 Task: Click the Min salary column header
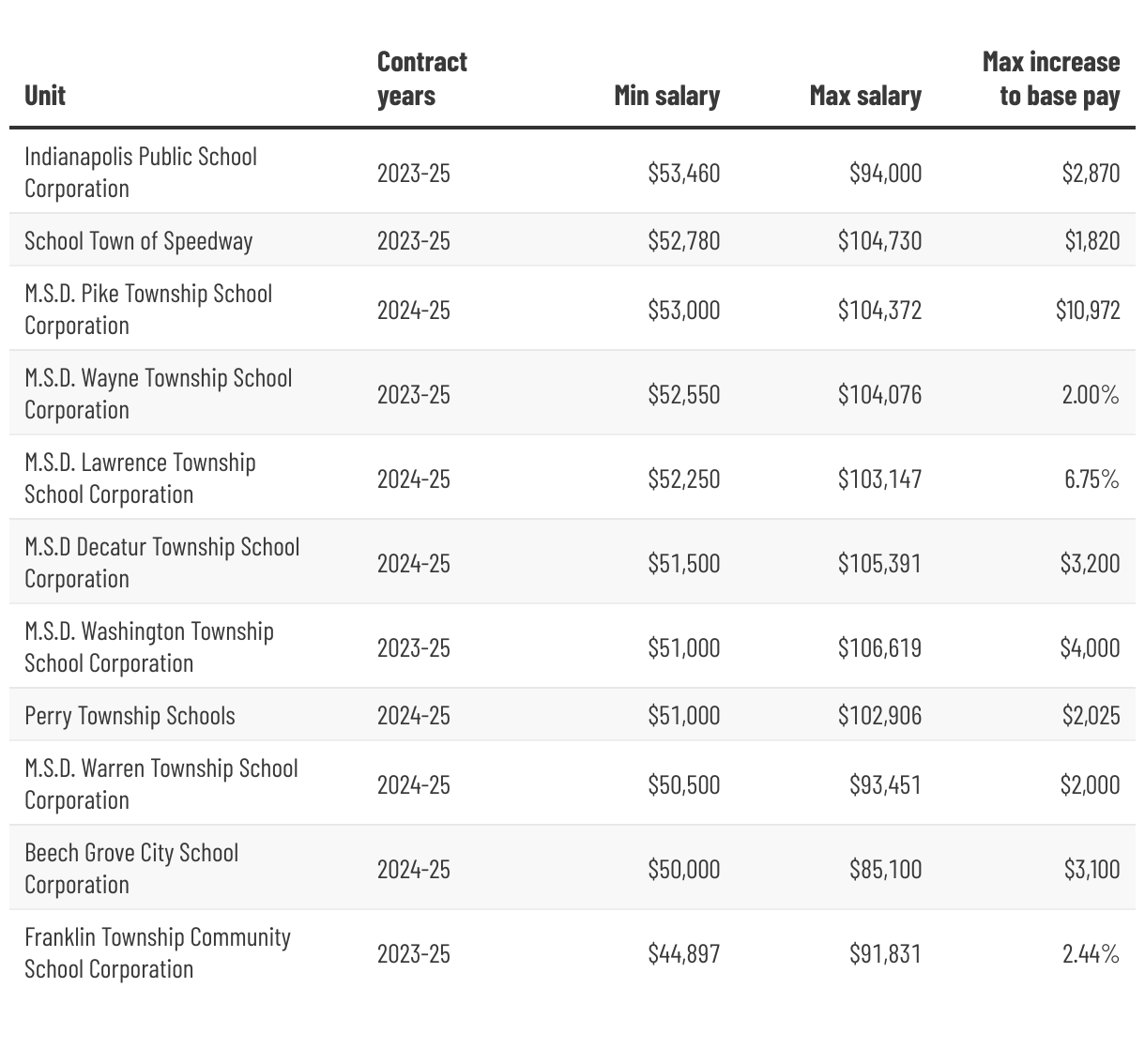(666, 95)
